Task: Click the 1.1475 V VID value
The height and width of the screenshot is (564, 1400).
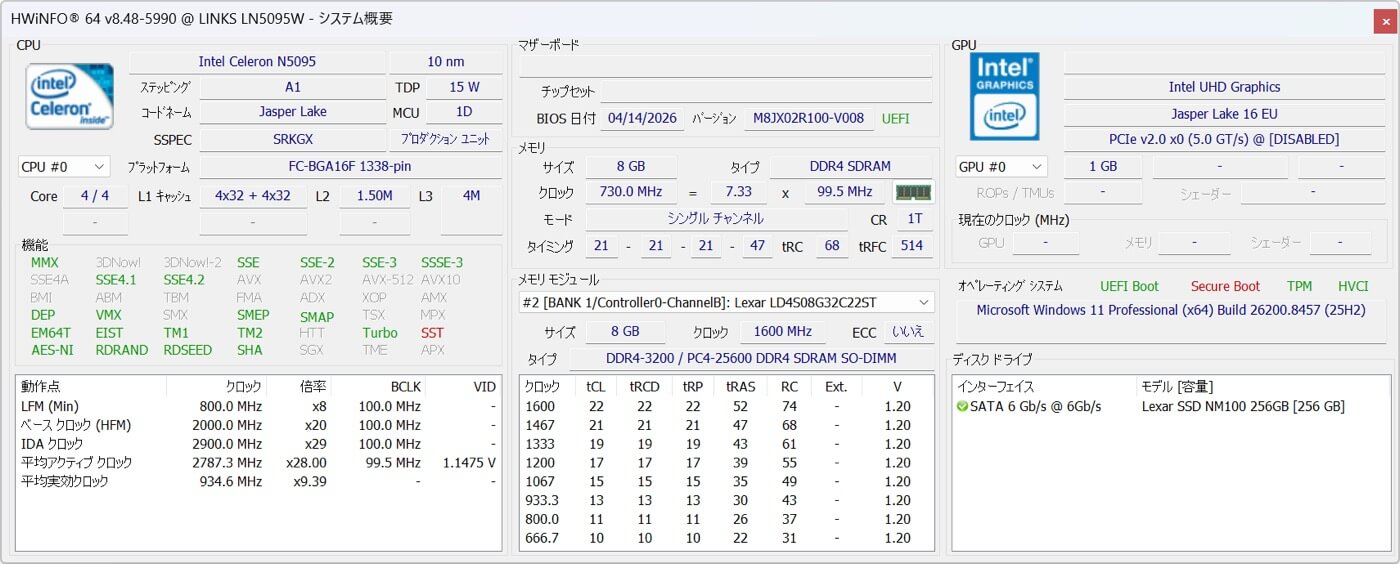Action: (469, 463)
